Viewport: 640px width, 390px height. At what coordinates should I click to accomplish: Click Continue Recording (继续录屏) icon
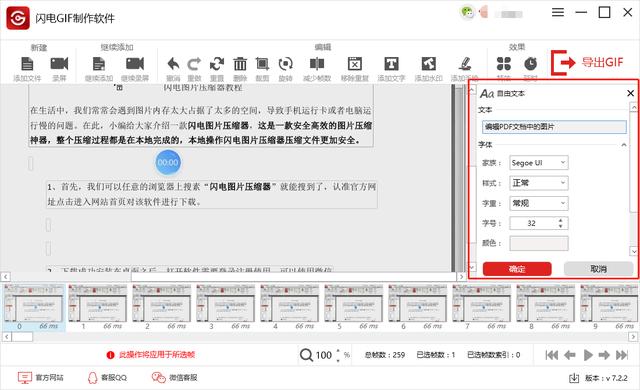135,64
